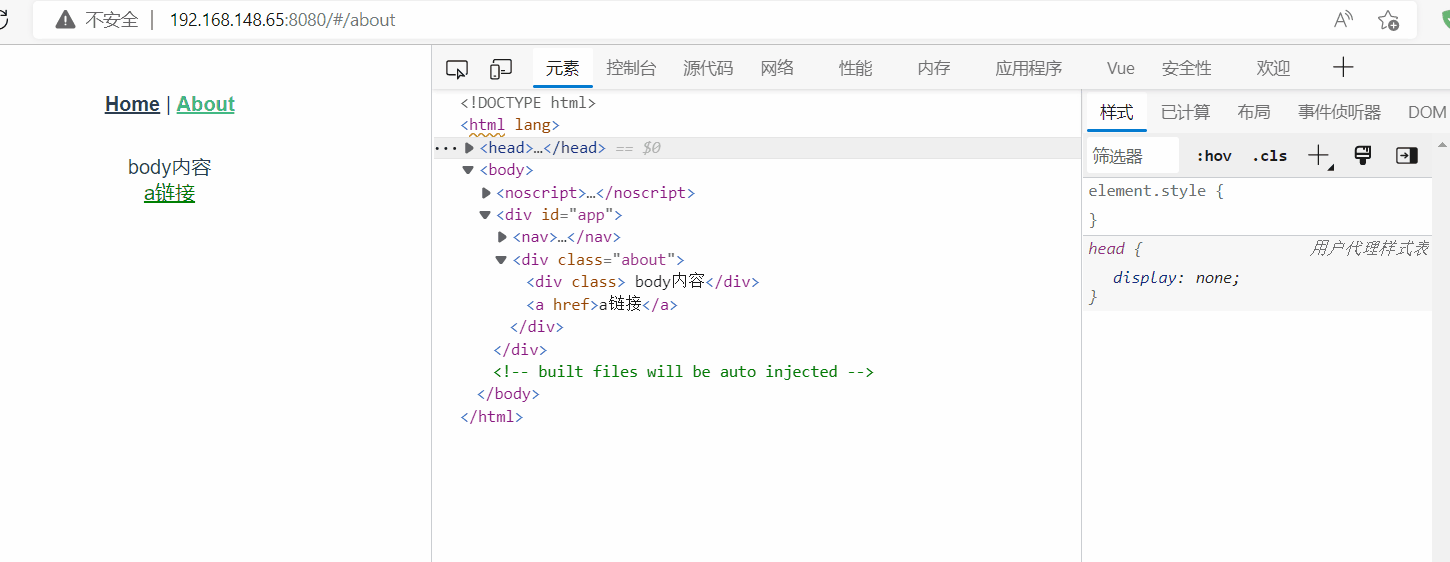1450x562 pixels.
Task: Click the a链接 link on the page
Action: click(169, 193)
